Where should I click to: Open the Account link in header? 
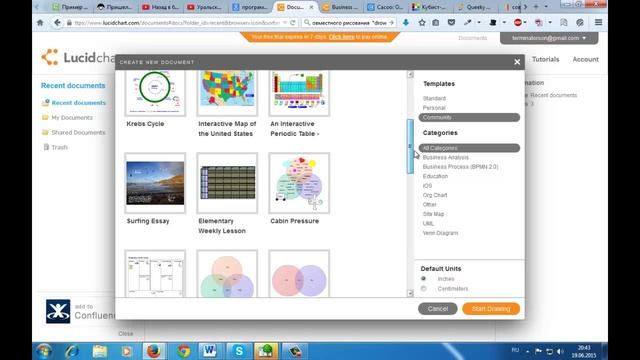tap(585, 60)
